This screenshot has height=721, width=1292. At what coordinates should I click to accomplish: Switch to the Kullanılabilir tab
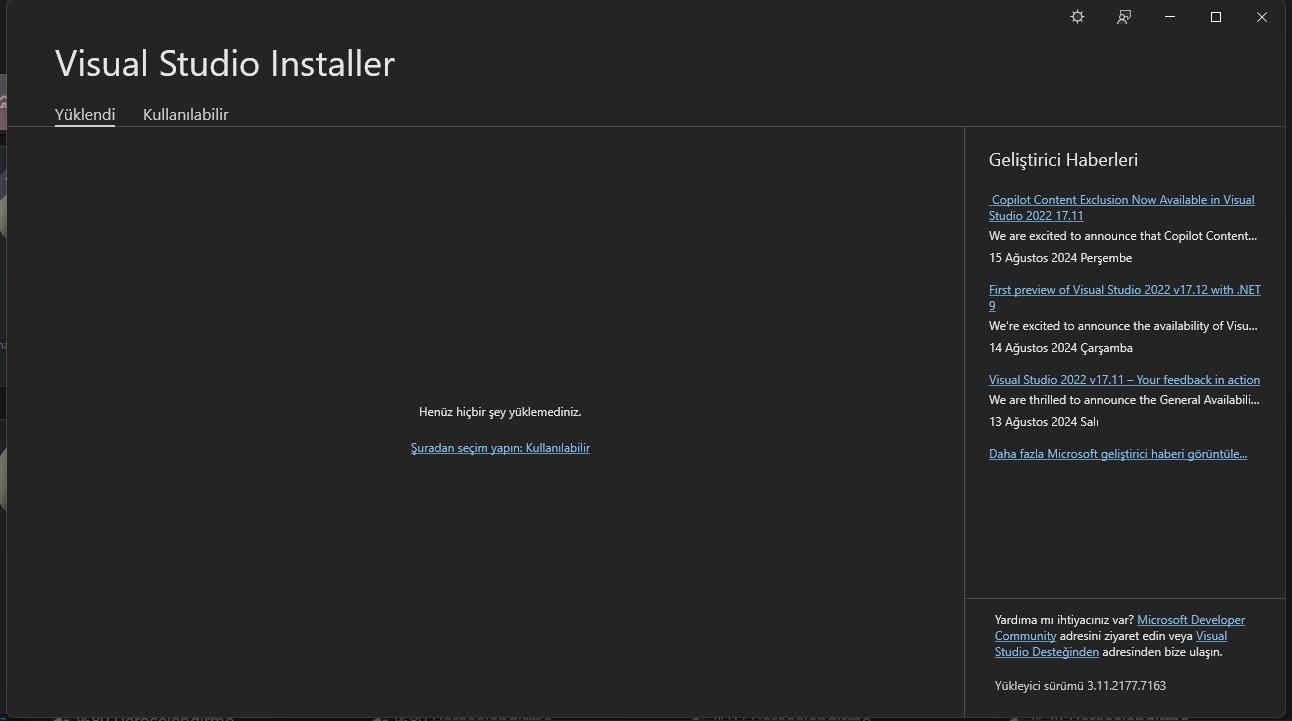[186, 114]
